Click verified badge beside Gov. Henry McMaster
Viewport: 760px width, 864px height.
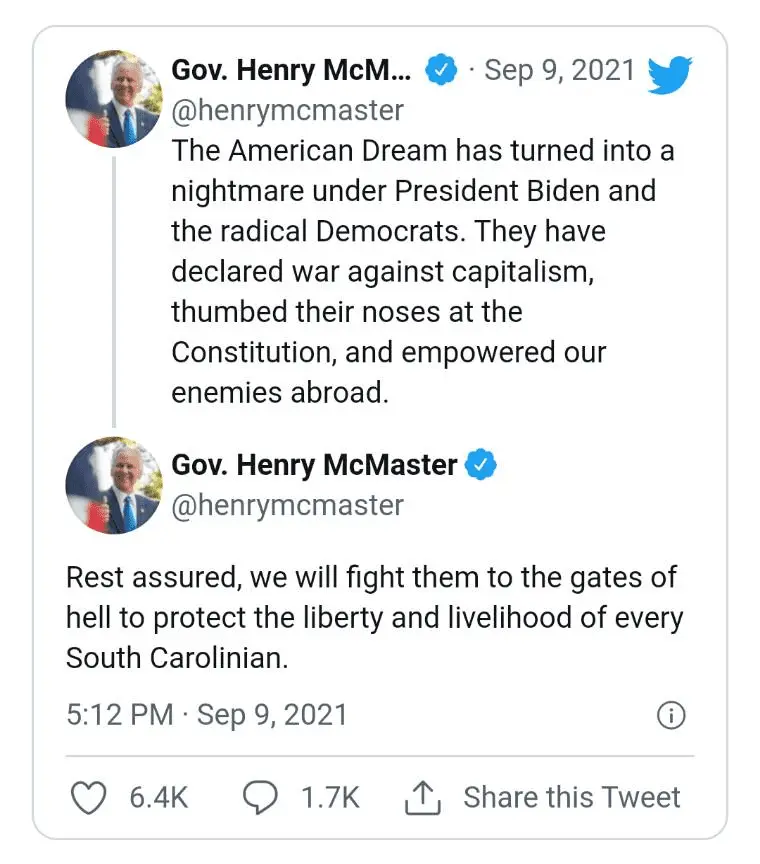pos(481,465)
